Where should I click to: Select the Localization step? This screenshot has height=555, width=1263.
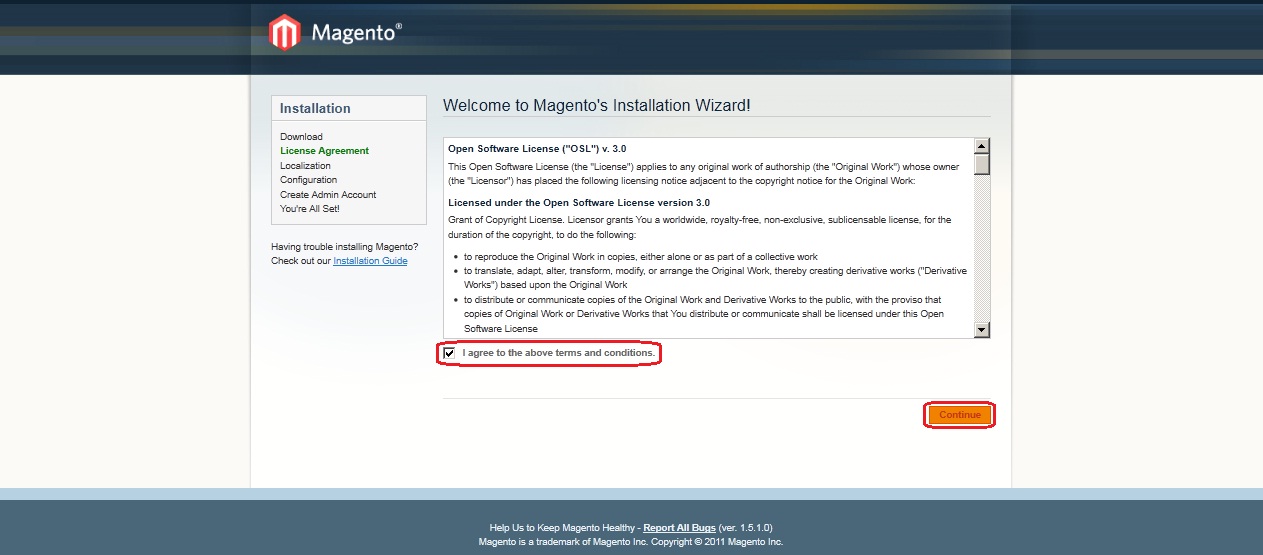[x=305, y=166]
